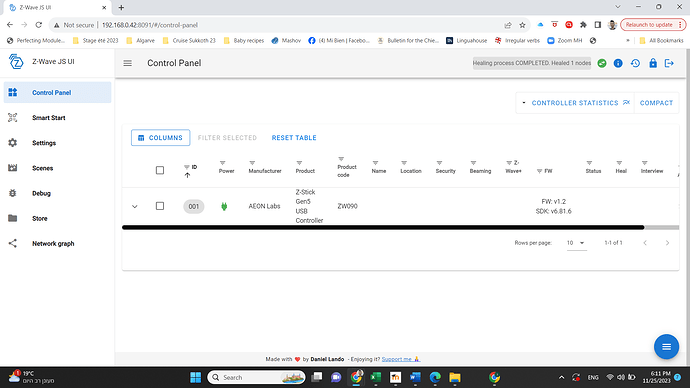Viewport: 690px width, 388px height.
Task: Open the Security column filter icon
Action: click(x=439, y=163)
